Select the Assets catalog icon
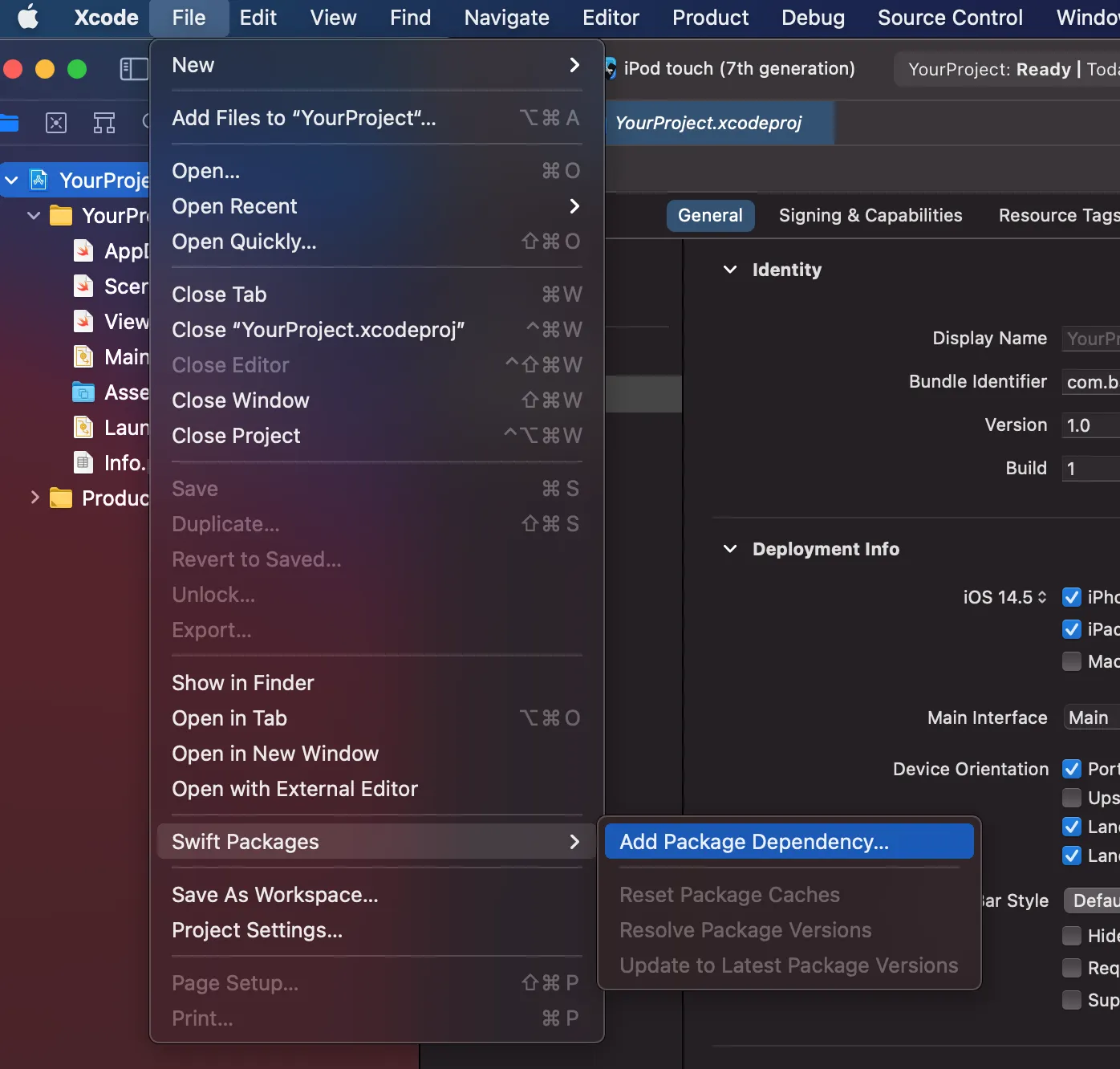1120x1069 pixels. click(x=83, y=392)
